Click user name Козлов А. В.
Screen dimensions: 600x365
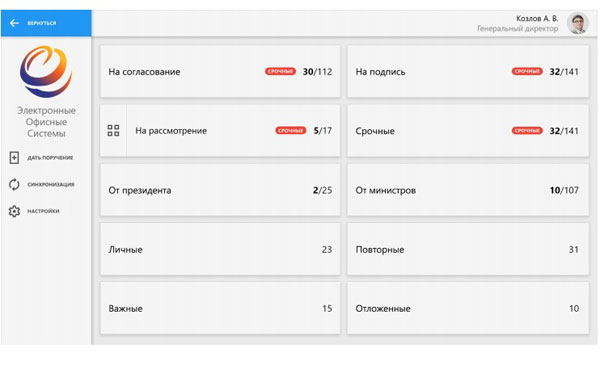click(x=537, y=18)
